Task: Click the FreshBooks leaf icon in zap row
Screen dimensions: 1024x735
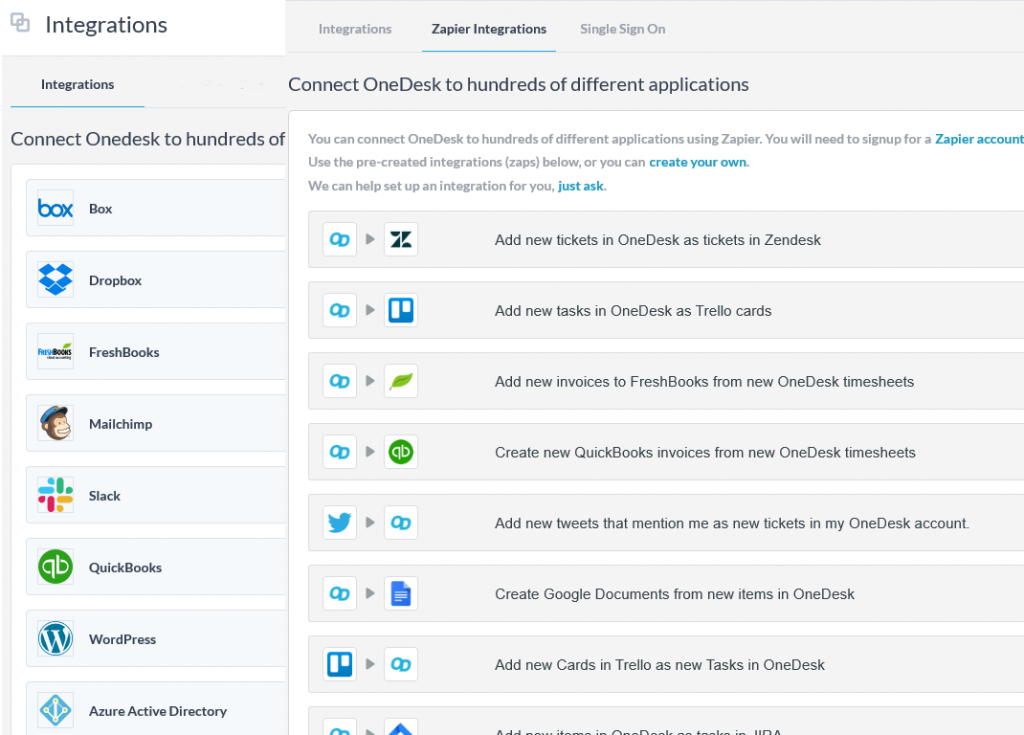Action: pyautogui.click(x=401, y=381)
